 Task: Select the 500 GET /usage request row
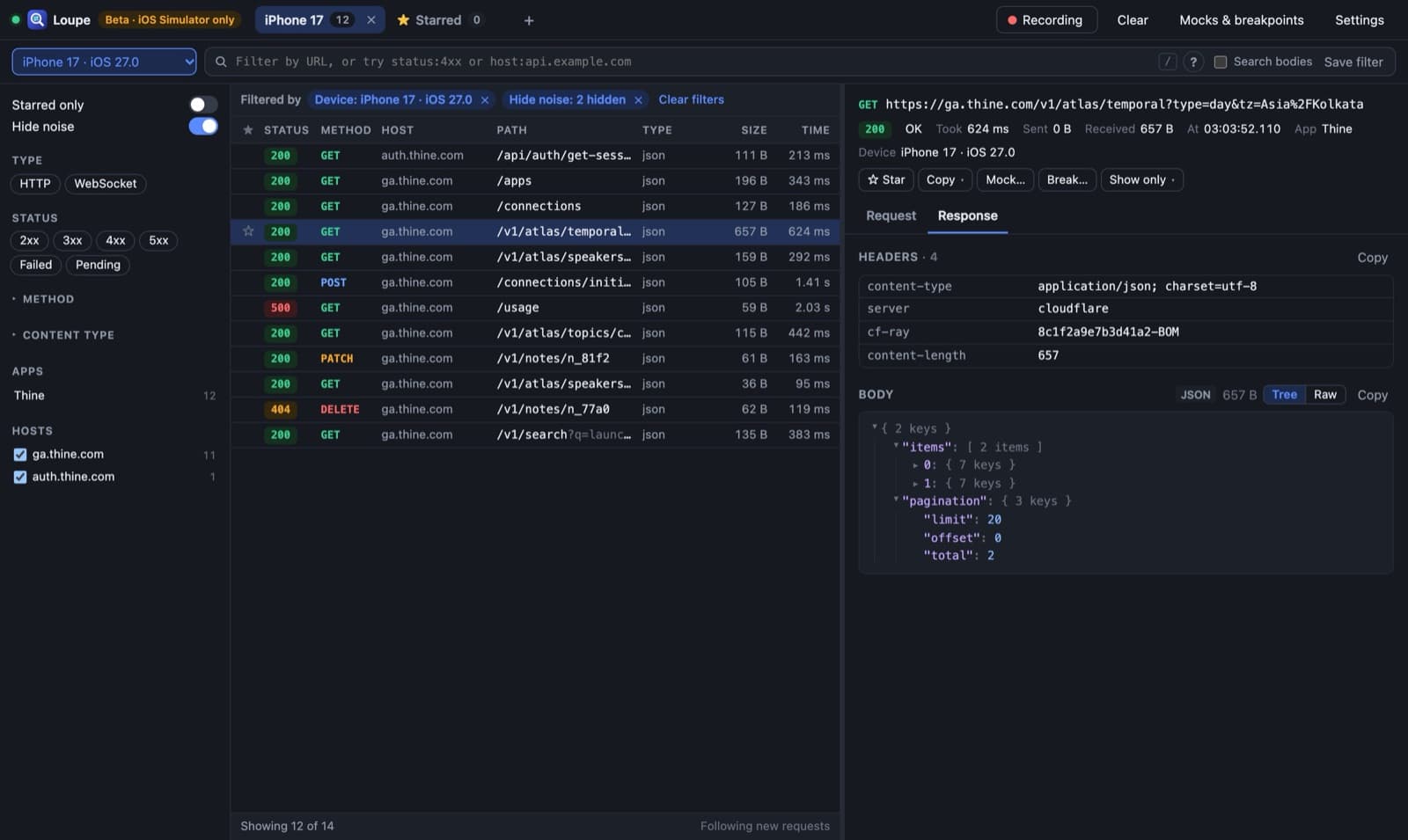click(535, 308)
